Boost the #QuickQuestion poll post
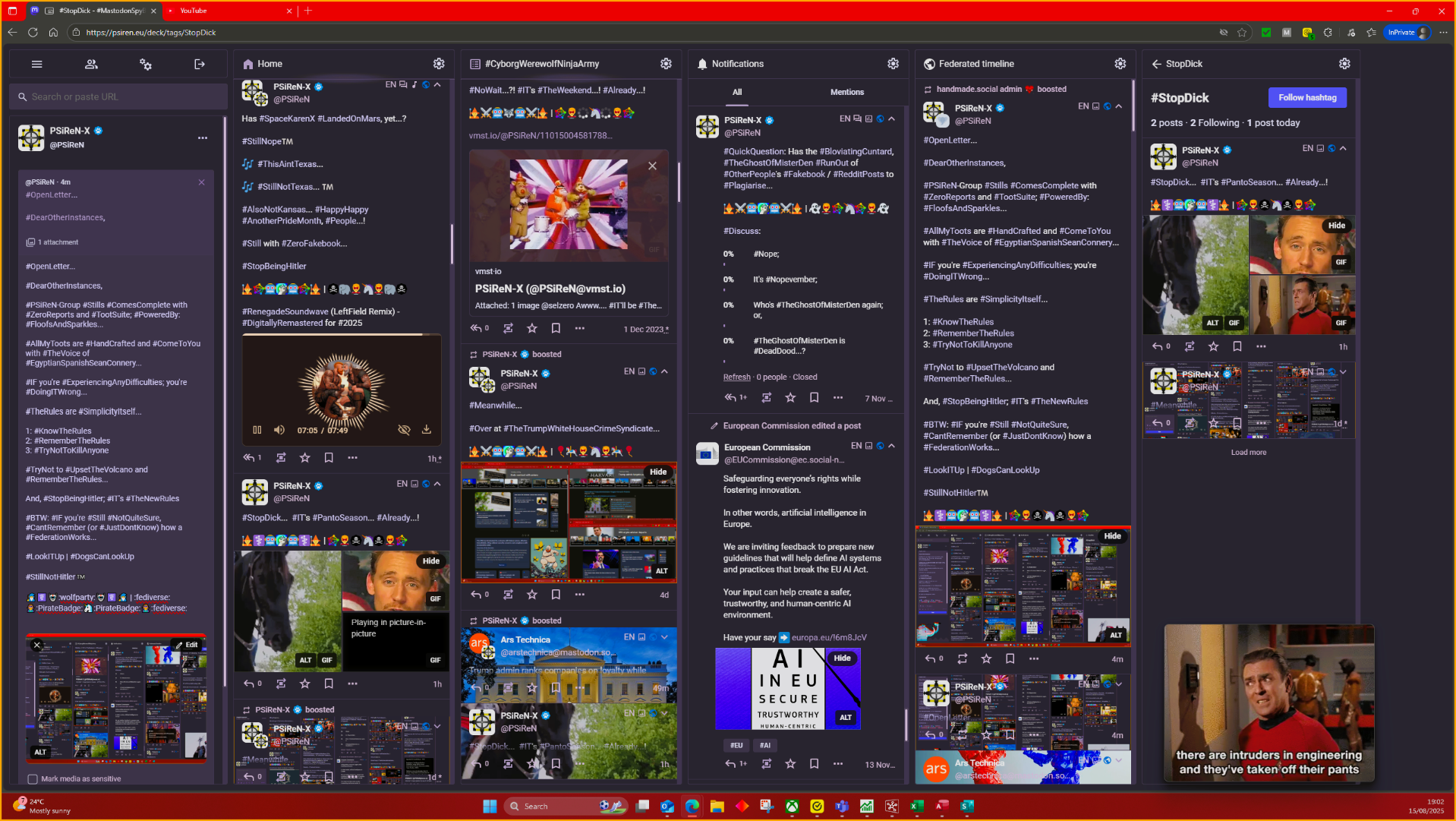 pyautogui.click(x=767, y=397)
